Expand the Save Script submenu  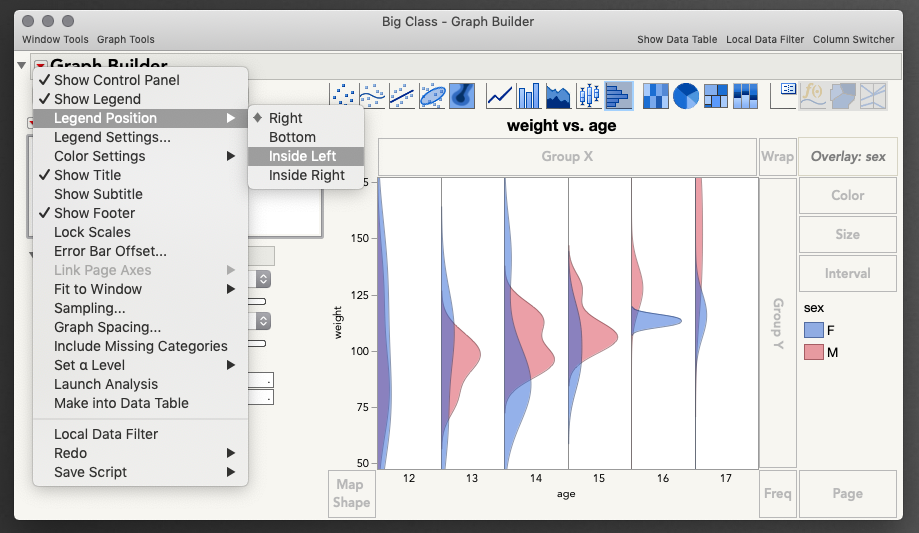(141, 472)
